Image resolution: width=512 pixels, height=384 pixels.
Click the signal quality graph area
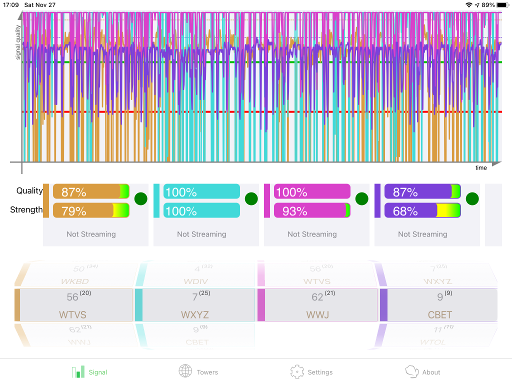click(x=262, y=87)
